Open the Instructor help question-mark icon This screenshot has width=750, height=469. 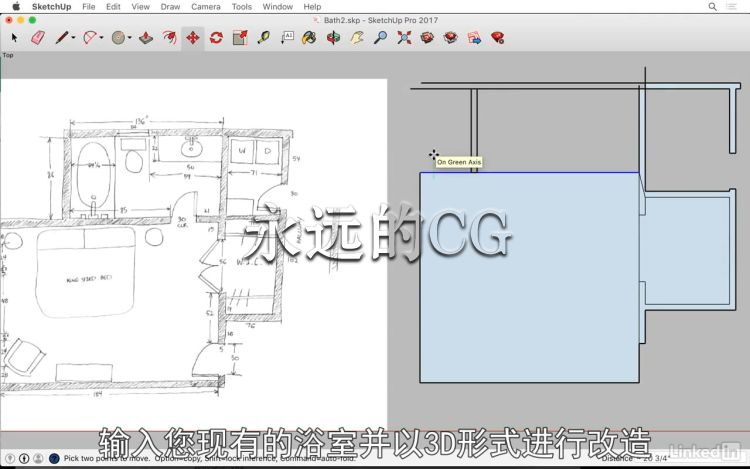[54, 458]
